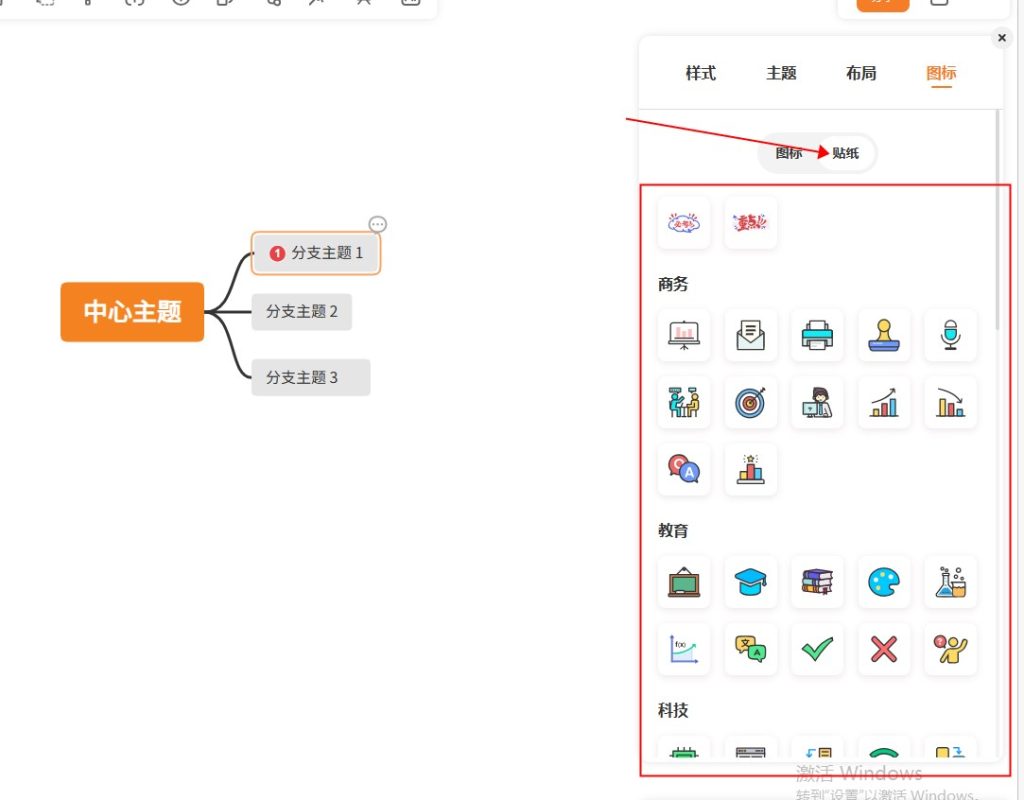The height and width of the screenshot is (800, 1024).
Task: Open the 样式 tab
Action: pyautogui.click(x=700, y=73)
